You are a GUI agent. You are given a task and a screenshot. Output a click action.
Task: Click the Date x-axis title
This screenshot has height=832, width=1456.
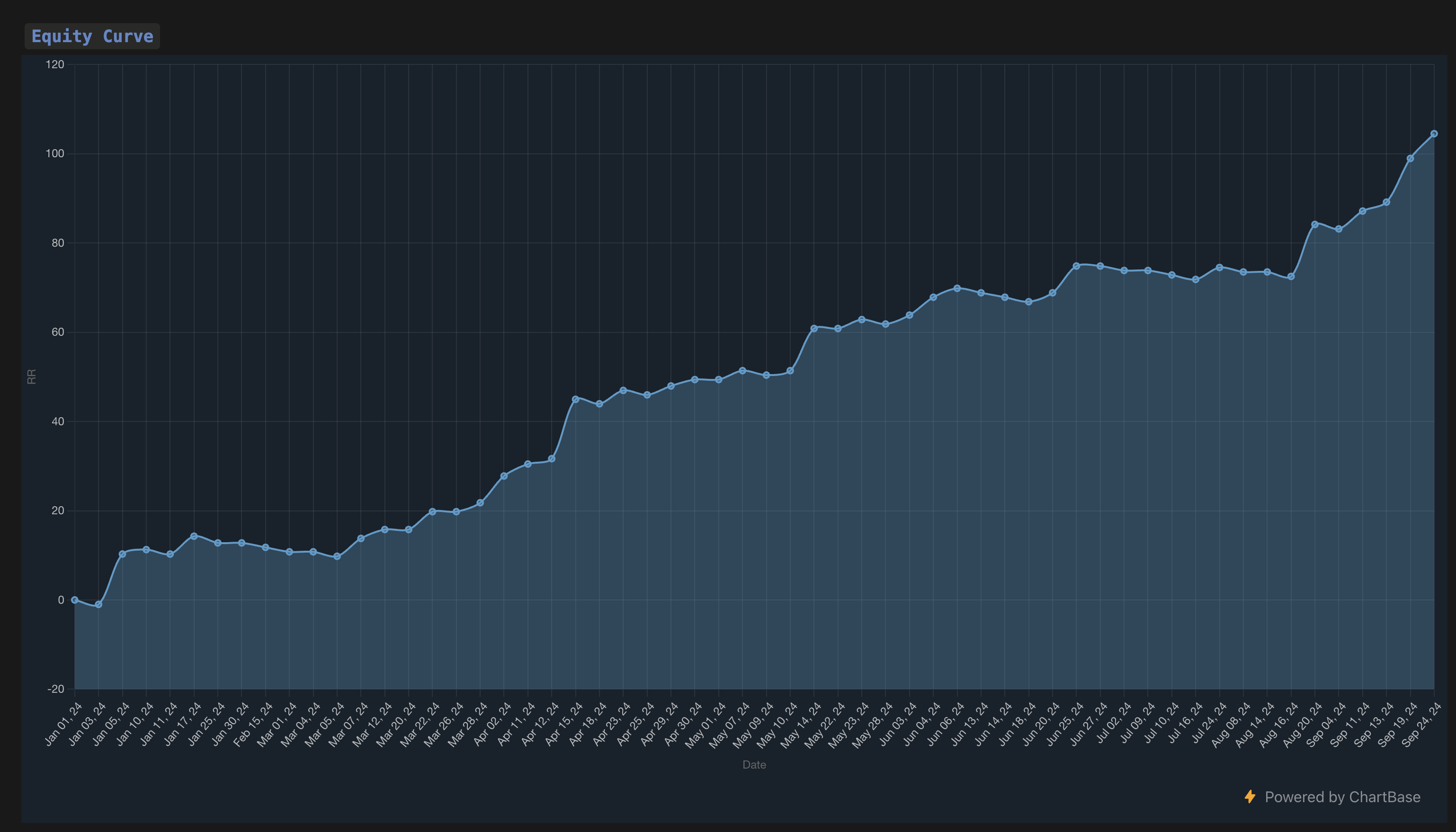(x=754, y=765)
